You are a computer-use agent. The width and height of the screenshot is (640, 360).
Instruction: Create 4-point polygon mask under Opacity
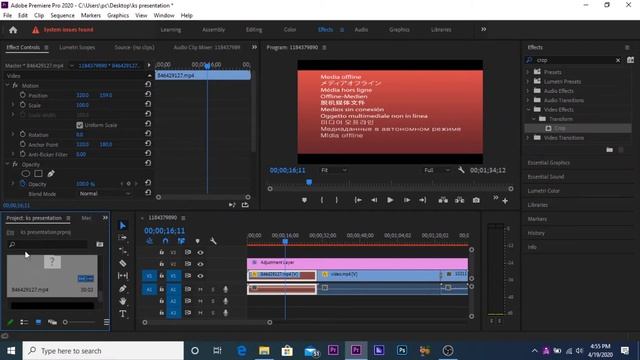click(x=38, y=173)
